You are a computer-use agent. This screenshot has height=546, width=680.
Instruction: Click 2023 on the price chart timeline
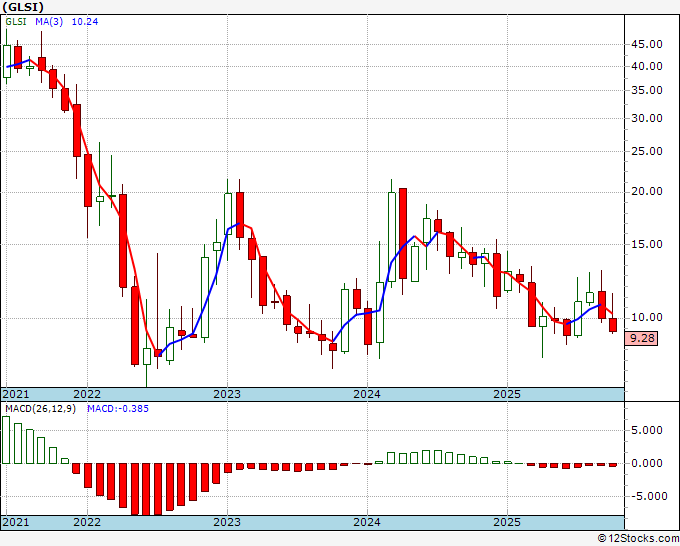click(x=227, y=394)
